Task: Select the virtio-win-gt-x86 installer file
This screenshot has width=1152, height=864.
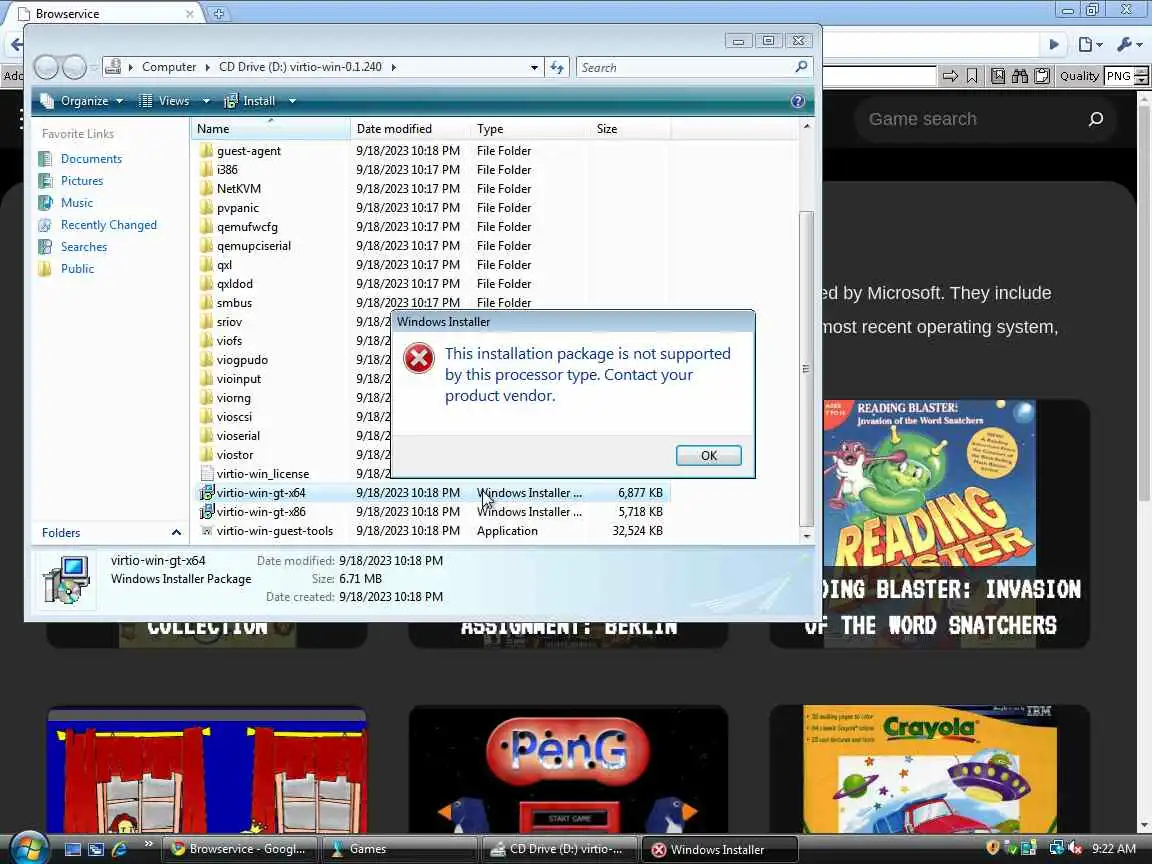Action: click(x=261, y=512)
